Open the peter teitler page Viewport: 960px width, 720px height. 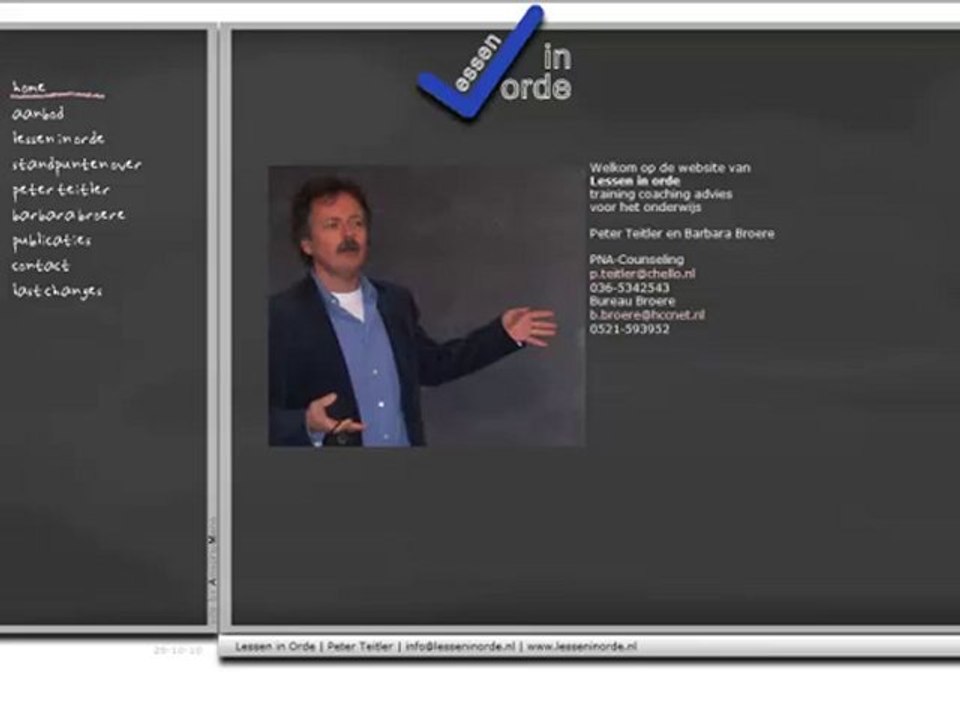pyautogui.click(x=61, y=190)
